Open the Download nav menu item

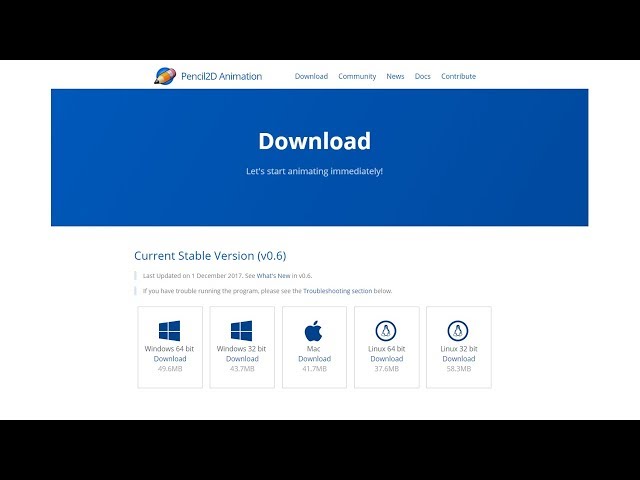click(311, 76)
